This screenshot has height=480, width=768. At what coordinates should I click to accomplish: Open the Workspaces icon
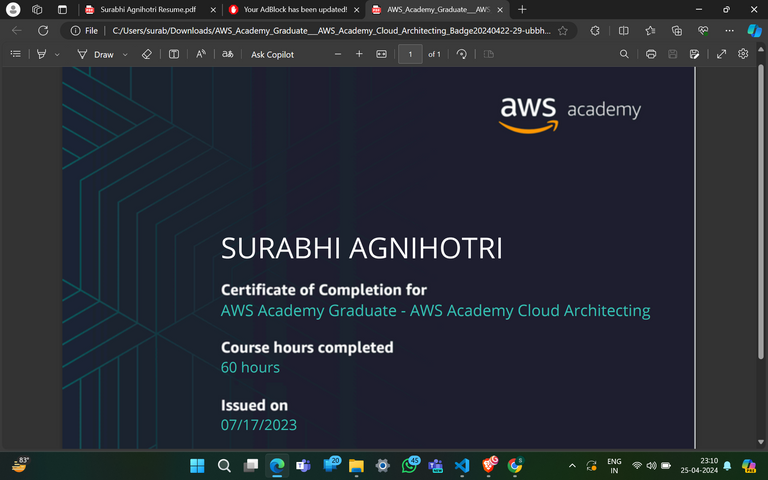(x=37, y=9)
